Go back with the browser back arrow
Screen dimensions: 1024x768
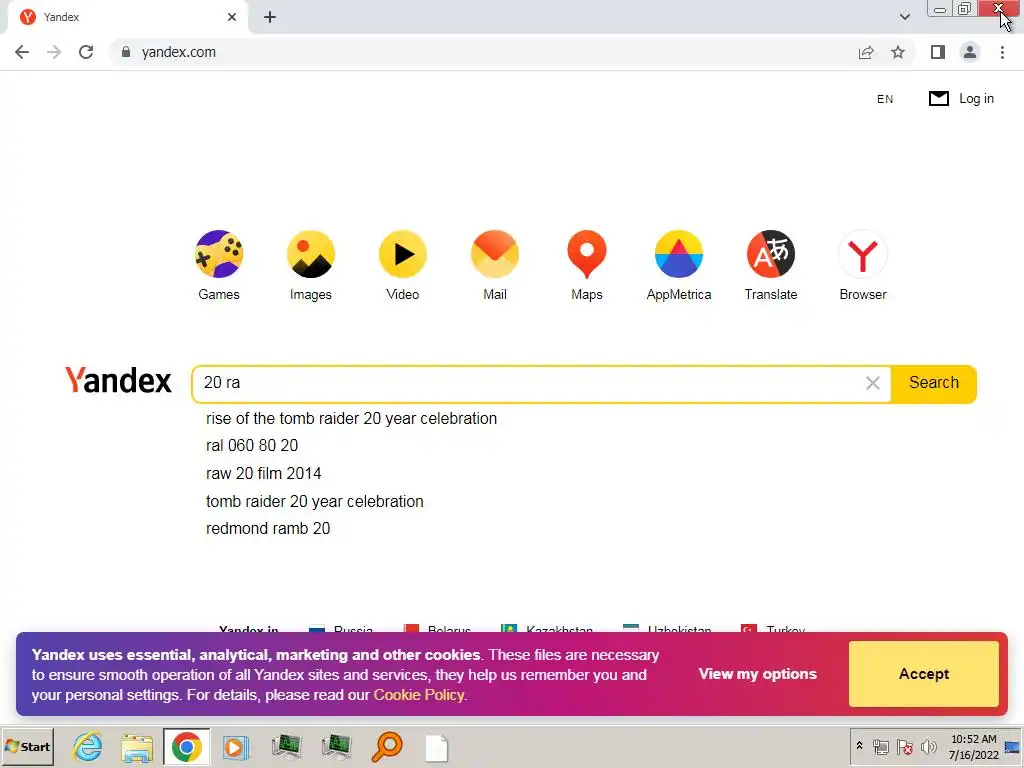click(x=22, y=52)
